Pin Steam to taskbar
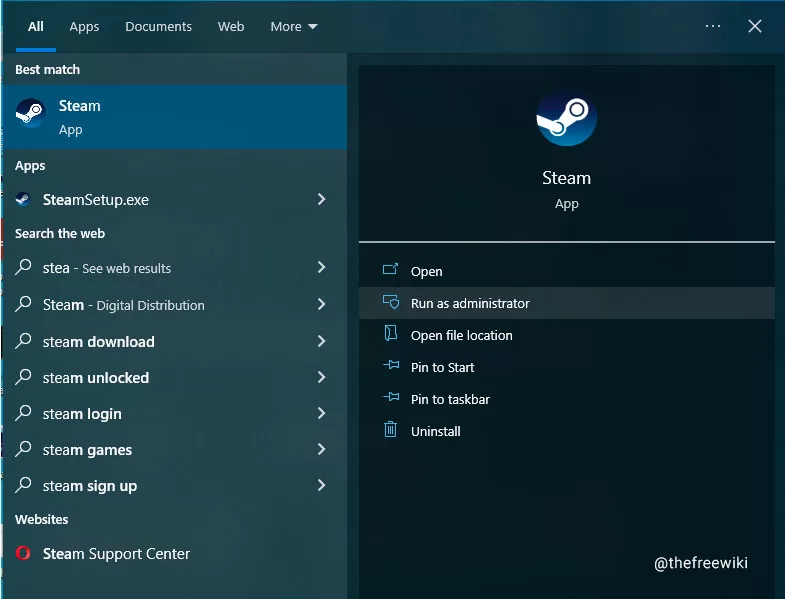This screenshot has width=785, height=599. click(x=567, y=399)
